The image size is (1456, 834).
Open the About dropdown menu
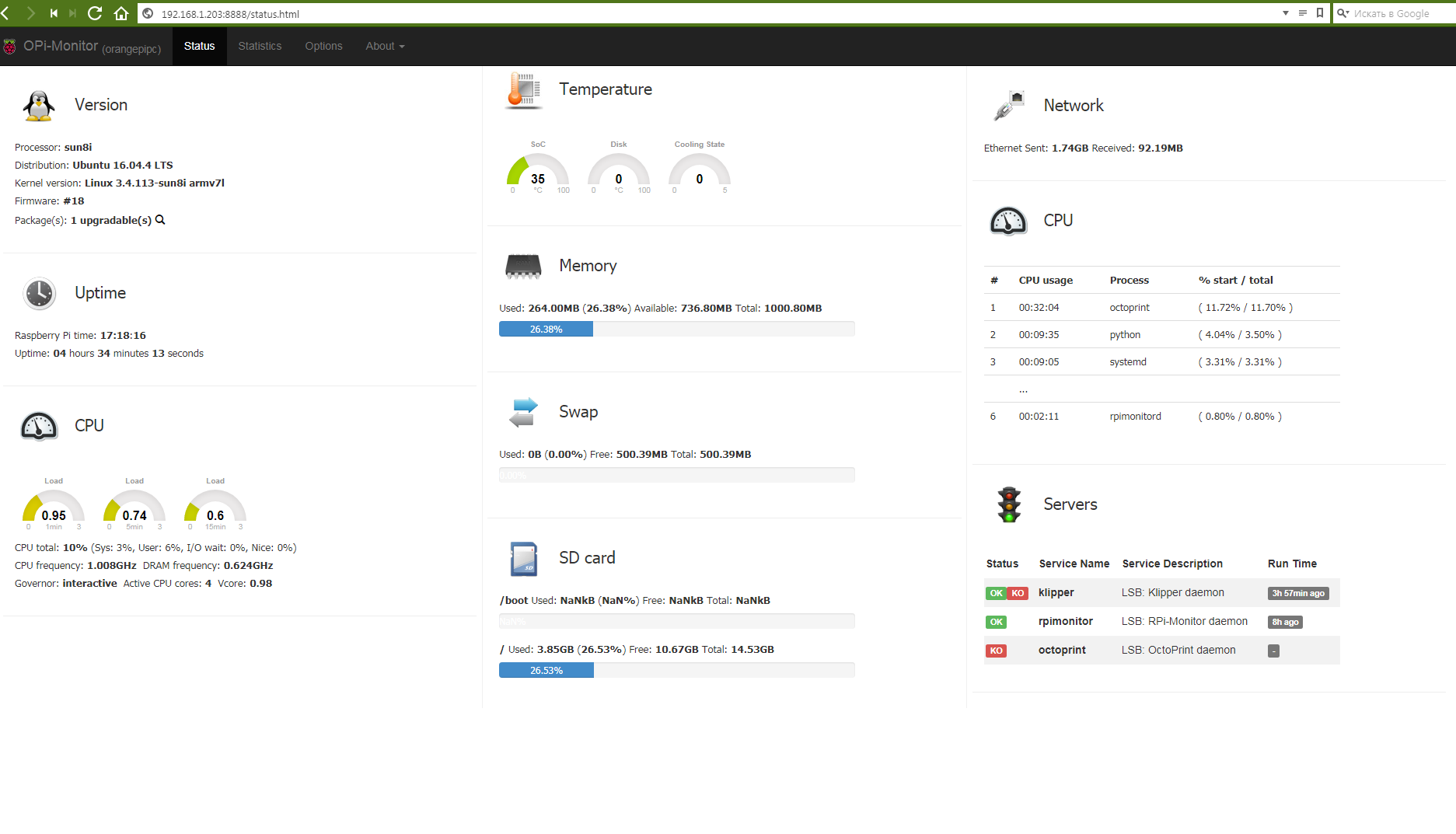[x=385, y=47]
